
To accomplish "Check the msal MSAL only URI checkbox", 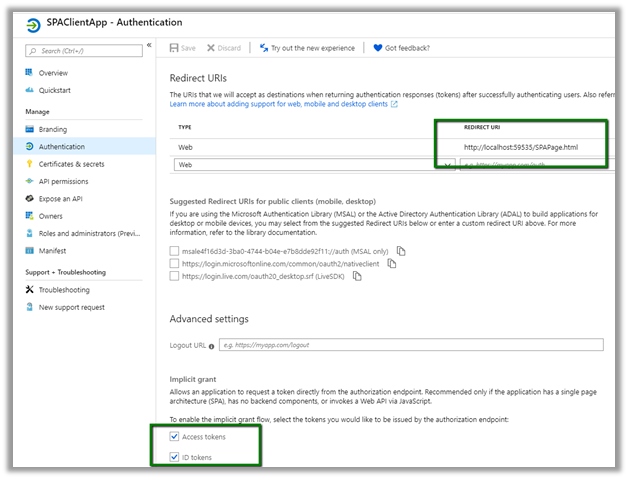I will 175,250.
